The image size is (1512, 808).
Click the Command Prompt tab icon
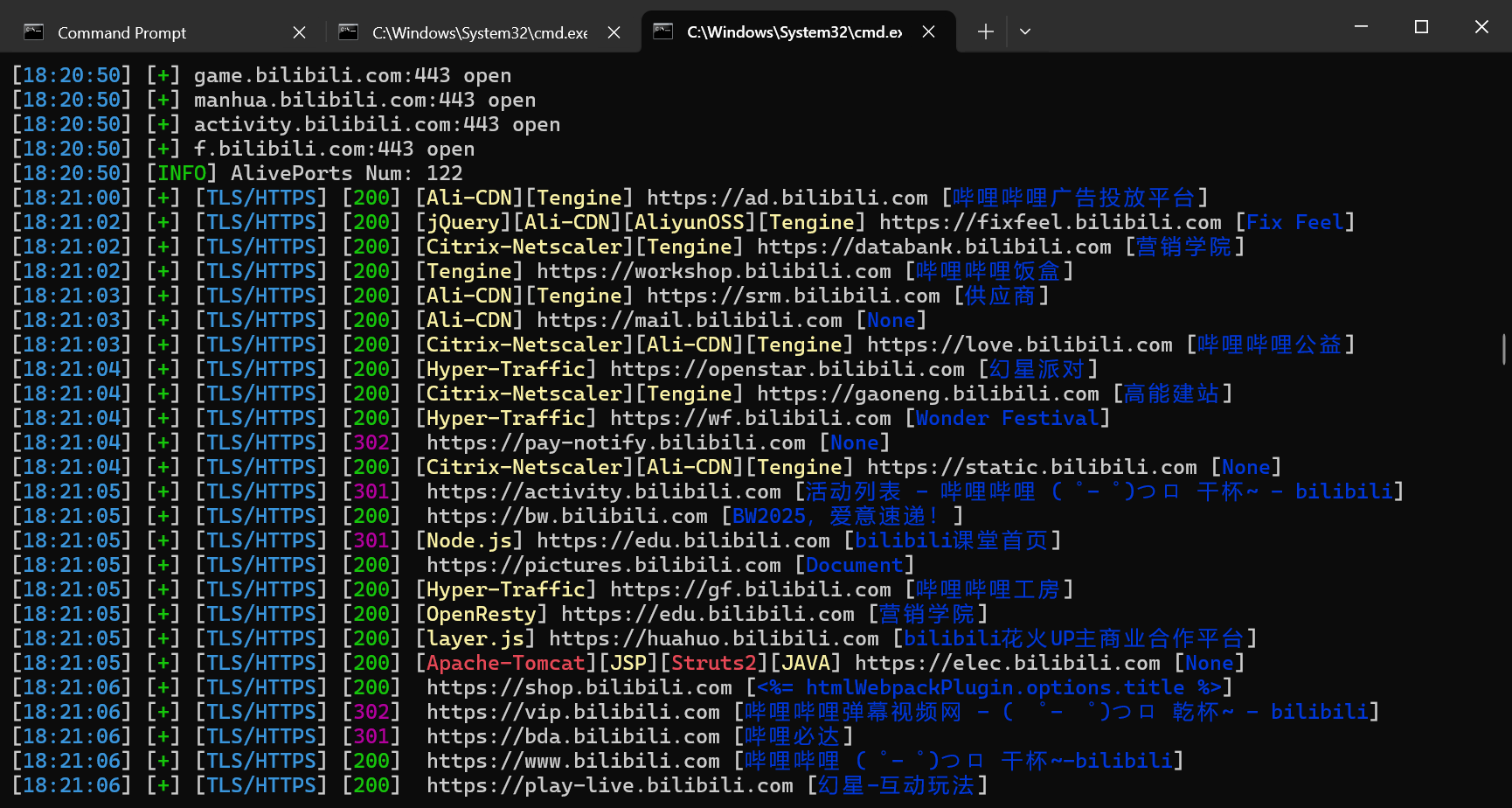click(x=34, y=32)
